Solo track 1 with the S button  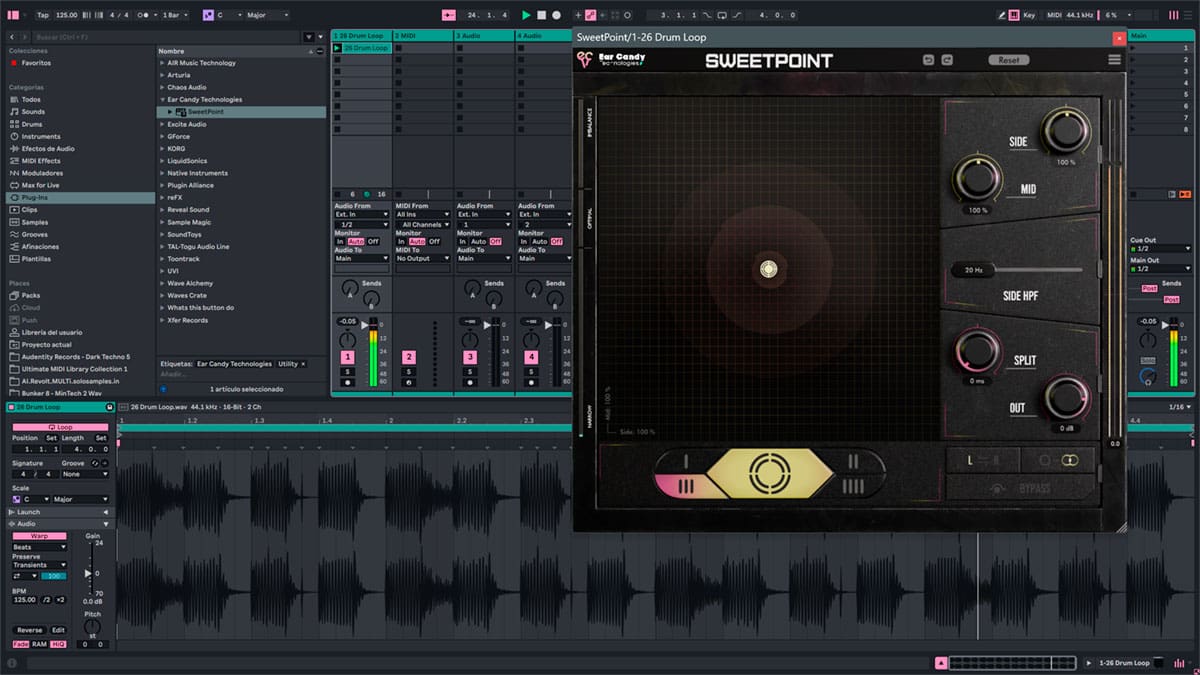347,371
